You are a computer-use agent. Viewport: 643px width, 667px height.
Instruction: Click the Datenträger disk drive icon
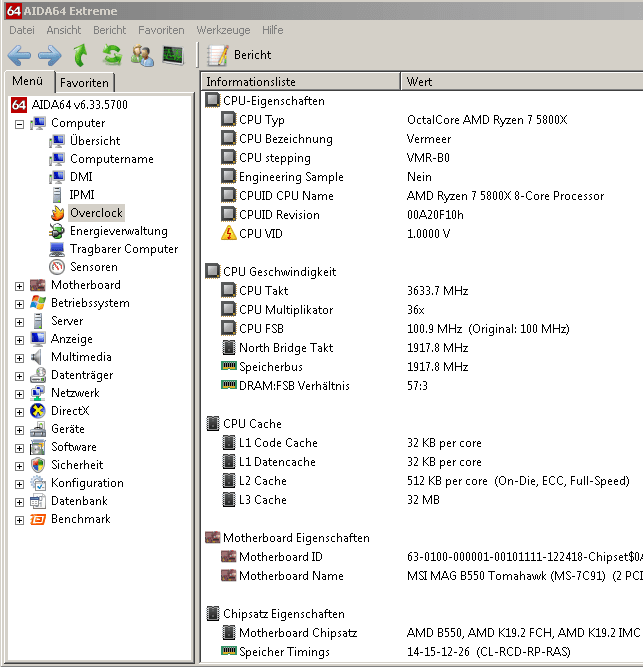click(38, 375)
